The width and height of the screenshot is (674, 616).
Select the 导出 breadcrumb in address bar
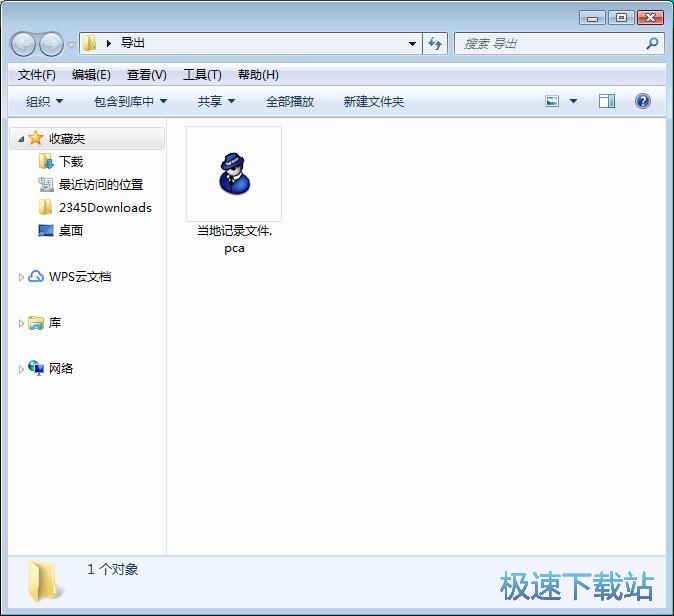coord(132,43)
